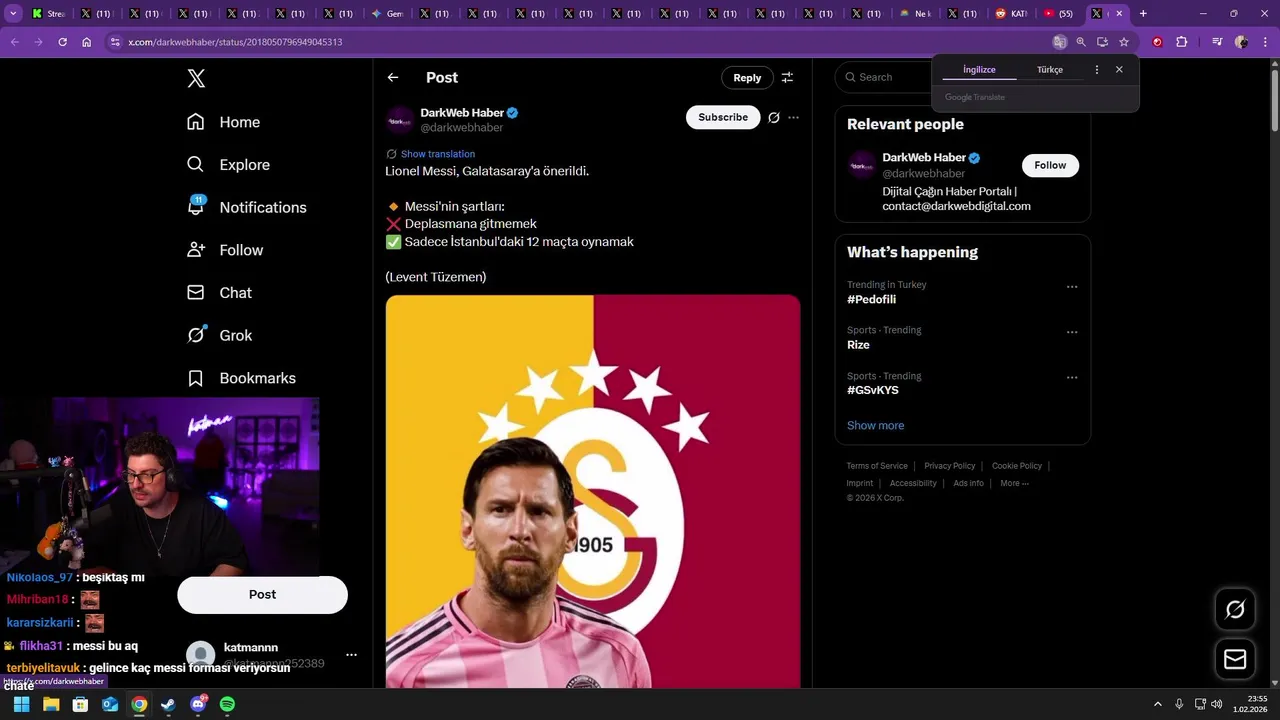
Task: Open the Cookie Policy footer link
Action: [1017, 466]
